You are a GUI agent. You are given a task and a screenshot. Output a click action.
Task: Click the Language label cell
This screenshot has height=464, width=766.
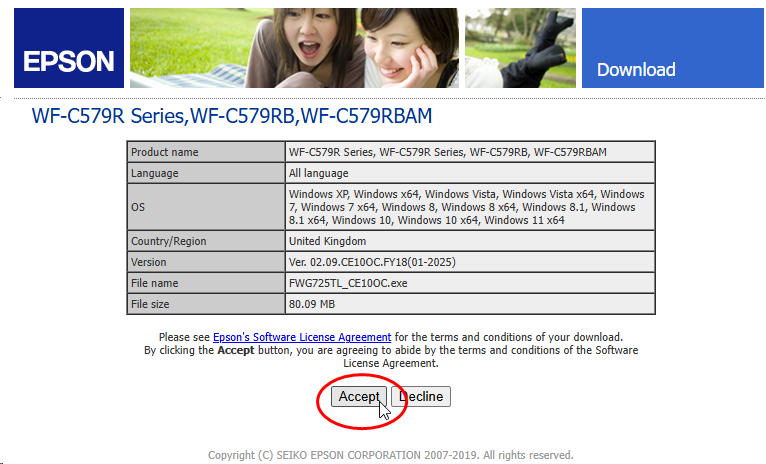pyautogui.click(x=206, y=173)
